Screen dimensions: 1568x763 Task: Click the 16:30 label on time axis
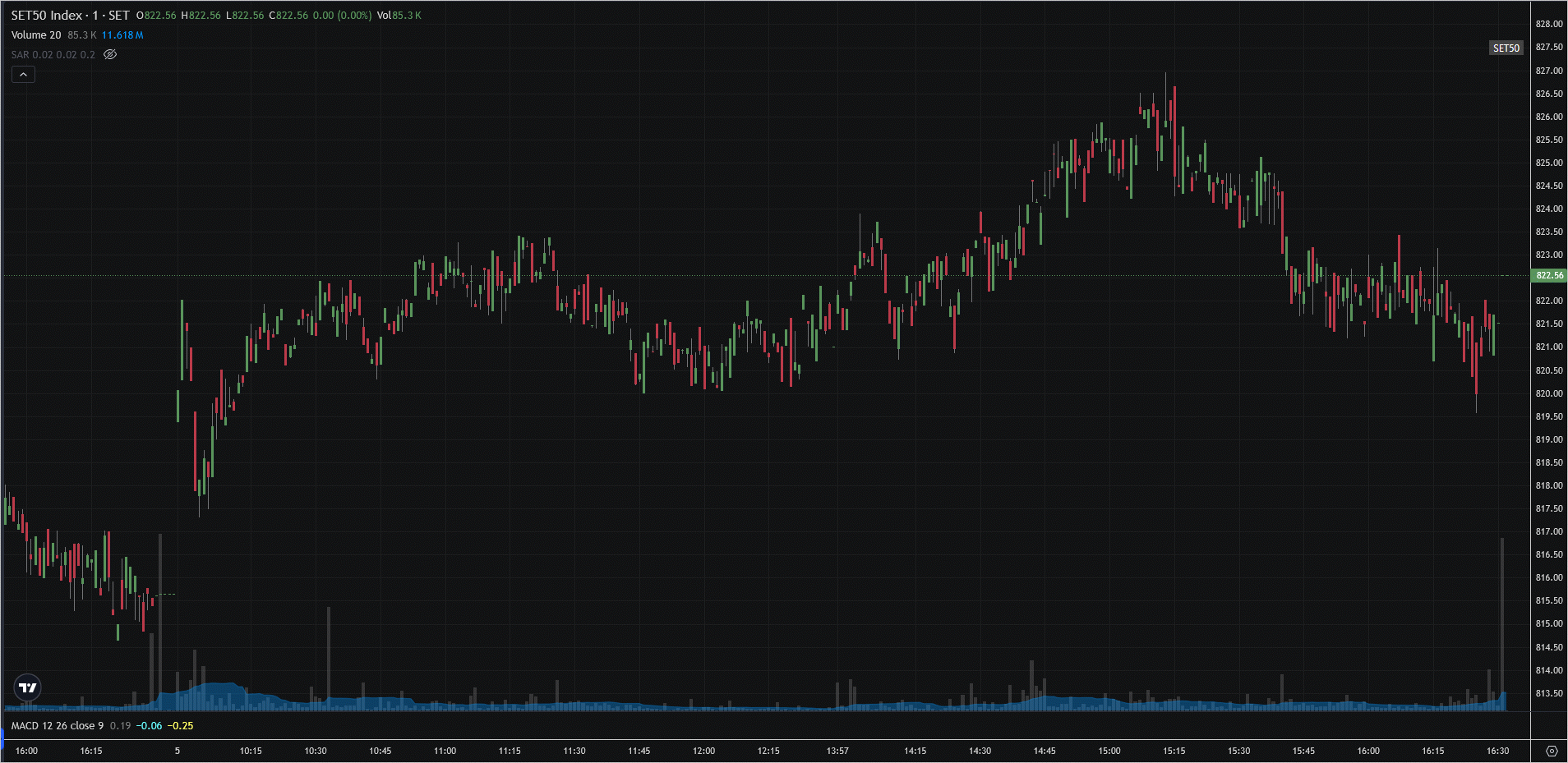pyautogui.click(x=1497, y=751)
